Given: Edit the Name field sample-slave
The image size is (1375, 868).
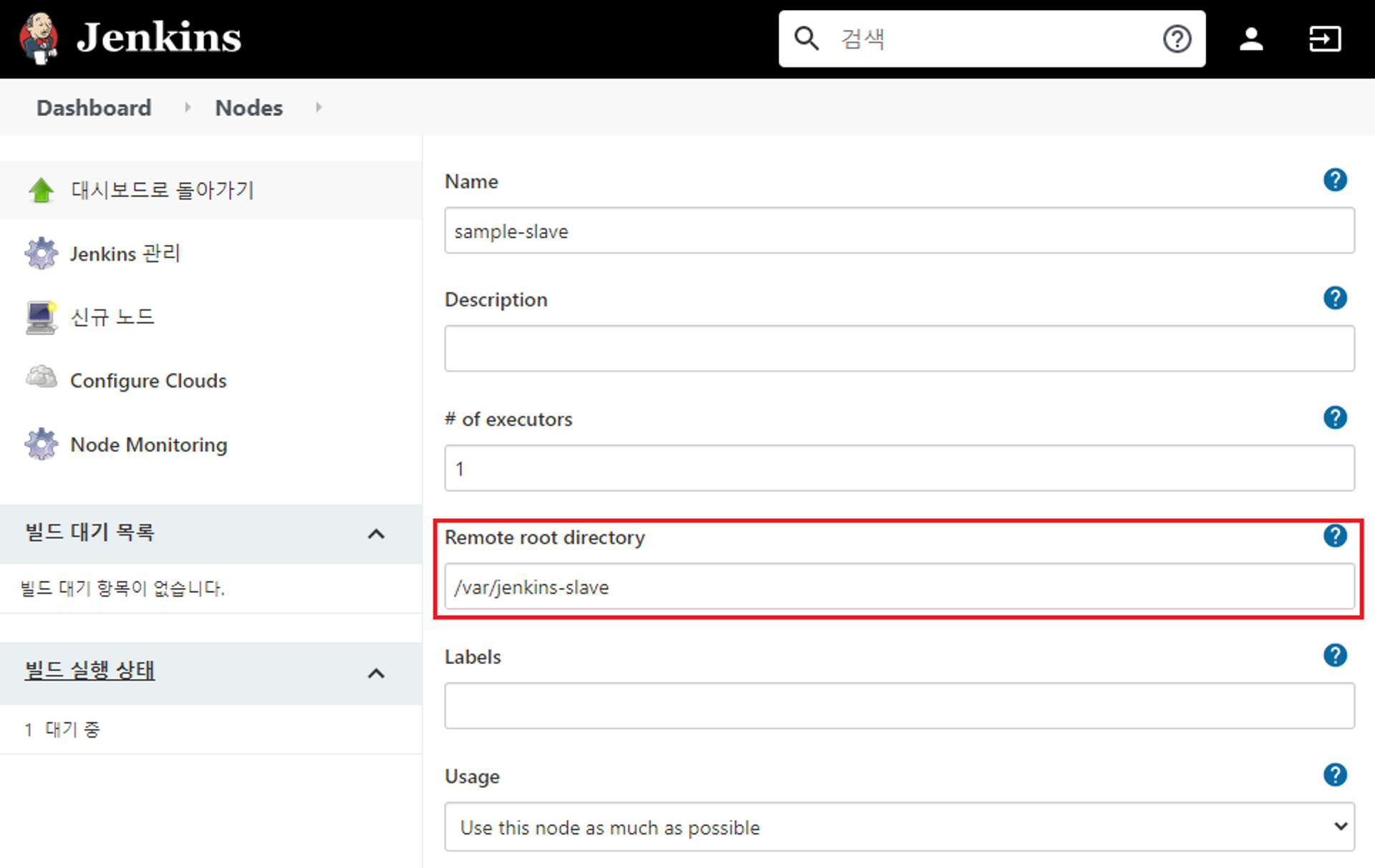Looking at the screenshot, I should pos(899,231).
